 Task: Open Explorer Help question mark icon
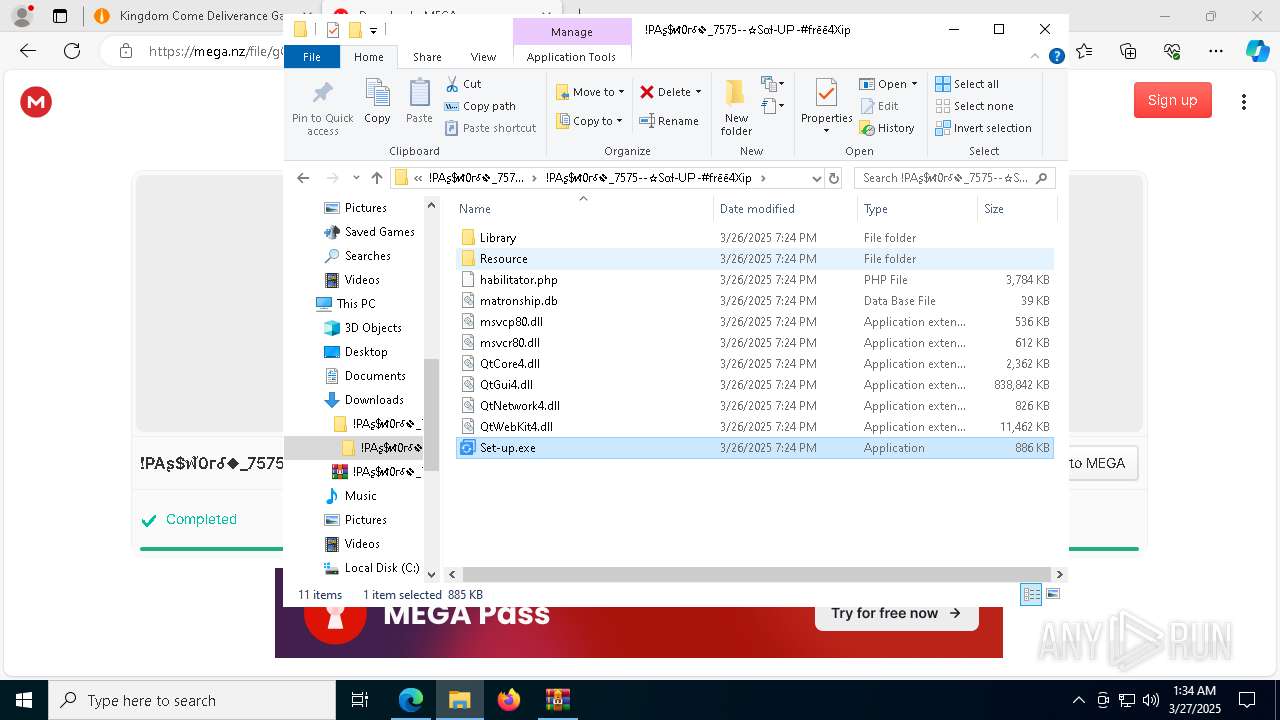click(x=1056, y=57)
